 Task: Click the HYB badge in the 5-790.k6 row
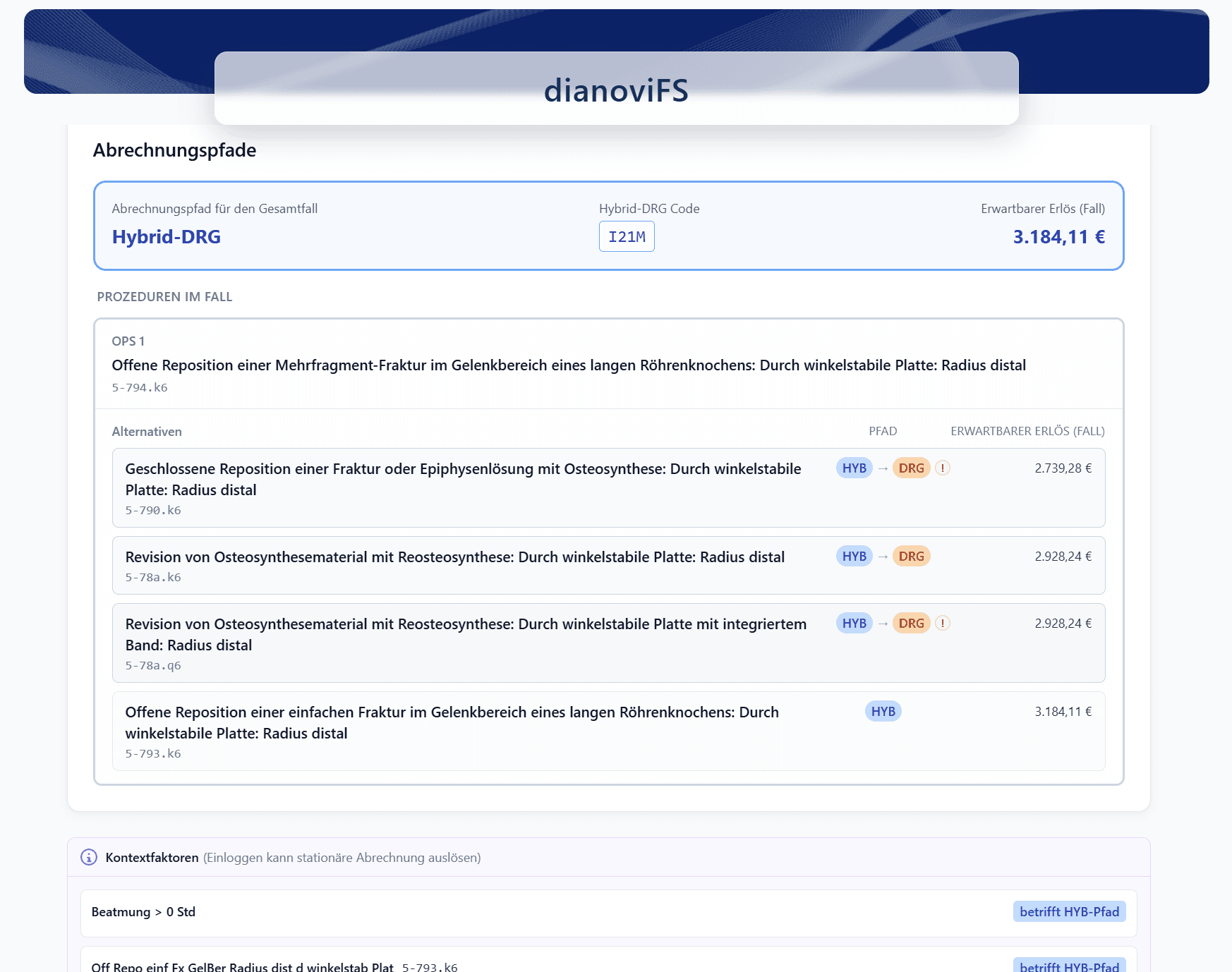pyautogui.click(x=854, y=468)
